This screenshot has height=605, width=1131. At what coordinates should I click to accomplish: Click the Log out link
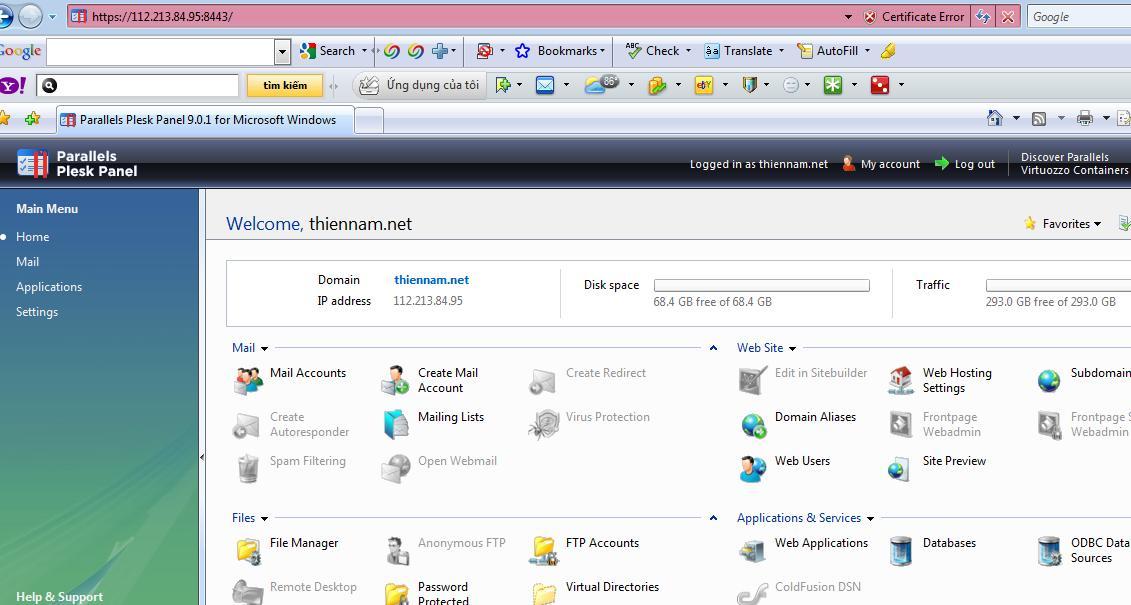pyautogui.click(x=965, y=164)
